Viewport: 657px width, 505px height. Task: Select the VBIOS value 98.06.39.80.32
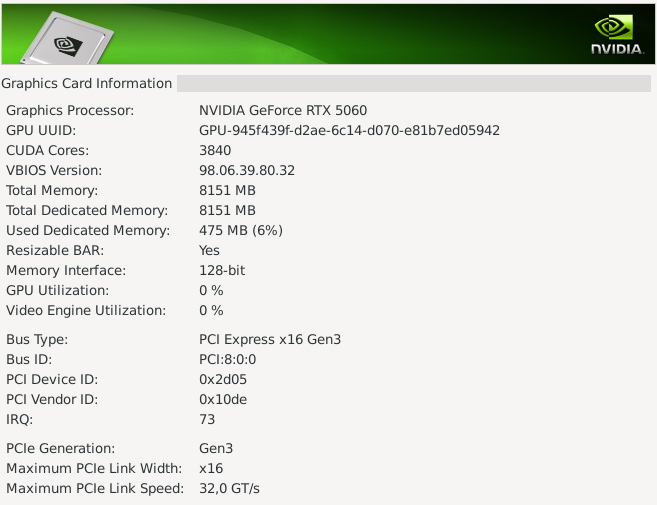[247, 171]
